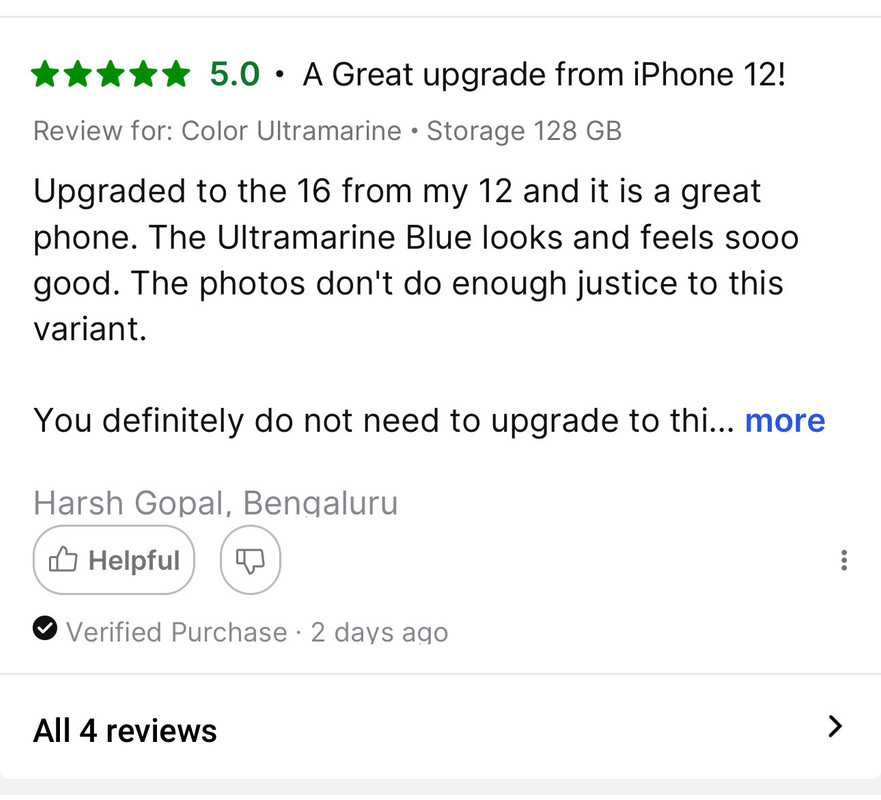881x800 pixels.
Task: Click the 'Color Ultramarine' variant text
Action: [291, 131]
